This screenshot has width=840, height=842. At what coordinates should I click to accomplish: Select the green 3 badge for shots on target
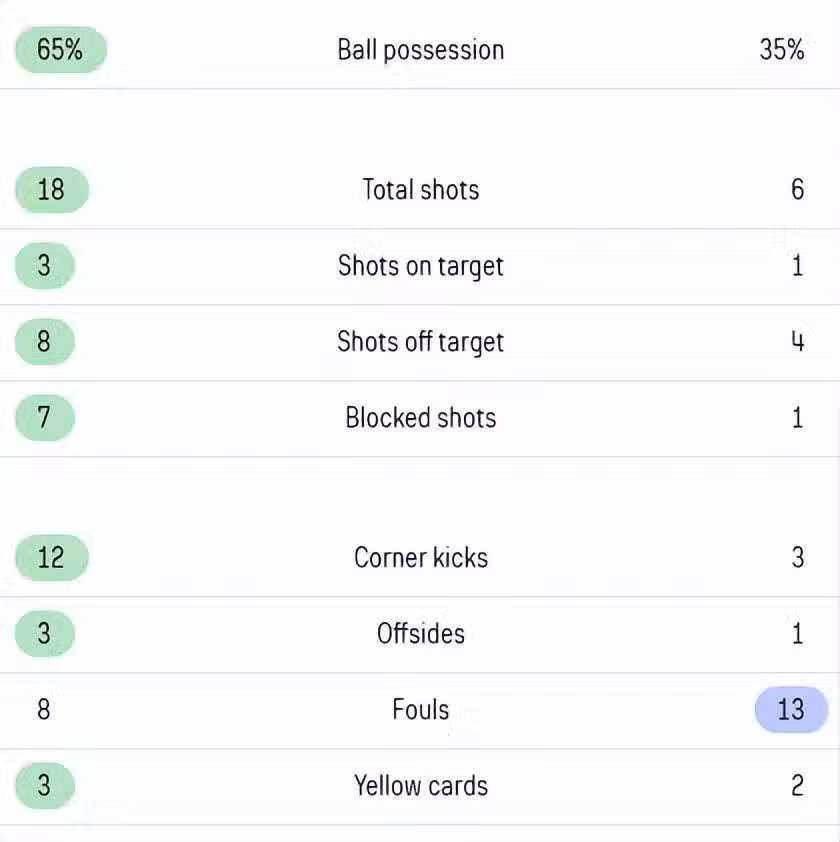click(44, 266)
